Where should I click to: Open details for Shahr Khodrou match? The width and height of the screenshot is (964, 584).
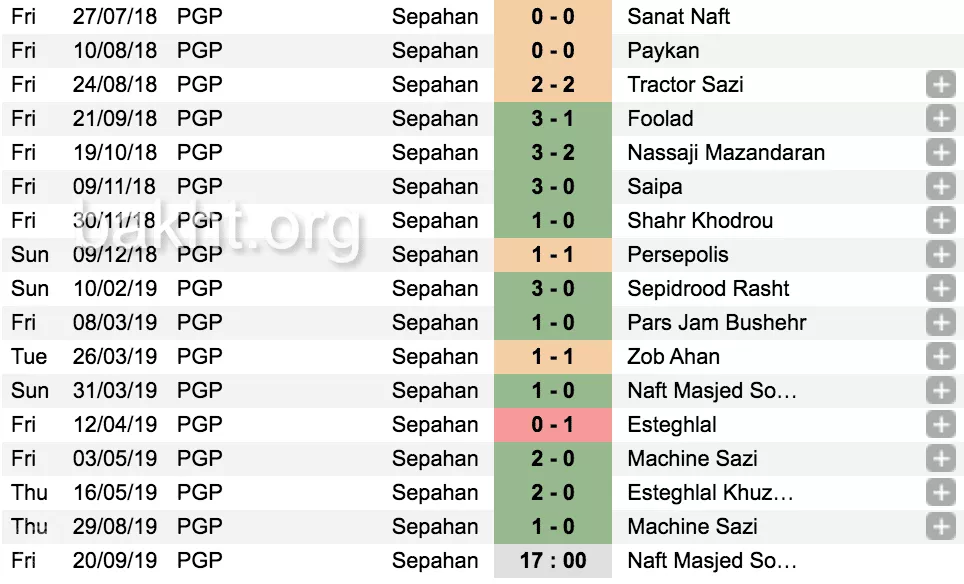(x=940, y=221)
